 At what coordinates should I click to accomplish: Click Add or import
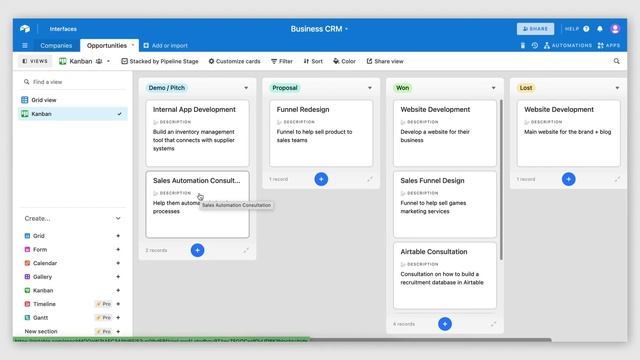pyautogui.click(x=165, y=45)
